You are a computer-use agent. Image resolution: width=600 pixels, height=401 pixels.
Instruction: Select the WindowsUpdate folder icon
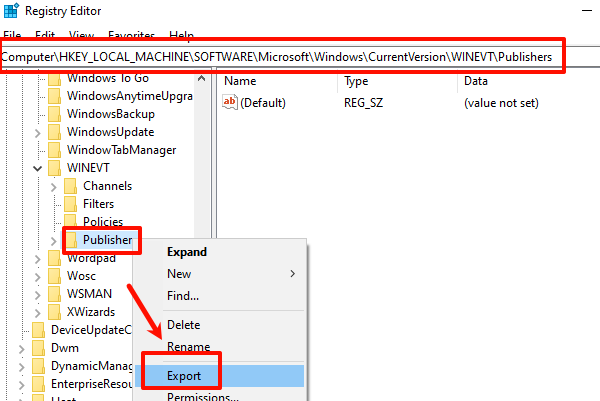(54, 132)
